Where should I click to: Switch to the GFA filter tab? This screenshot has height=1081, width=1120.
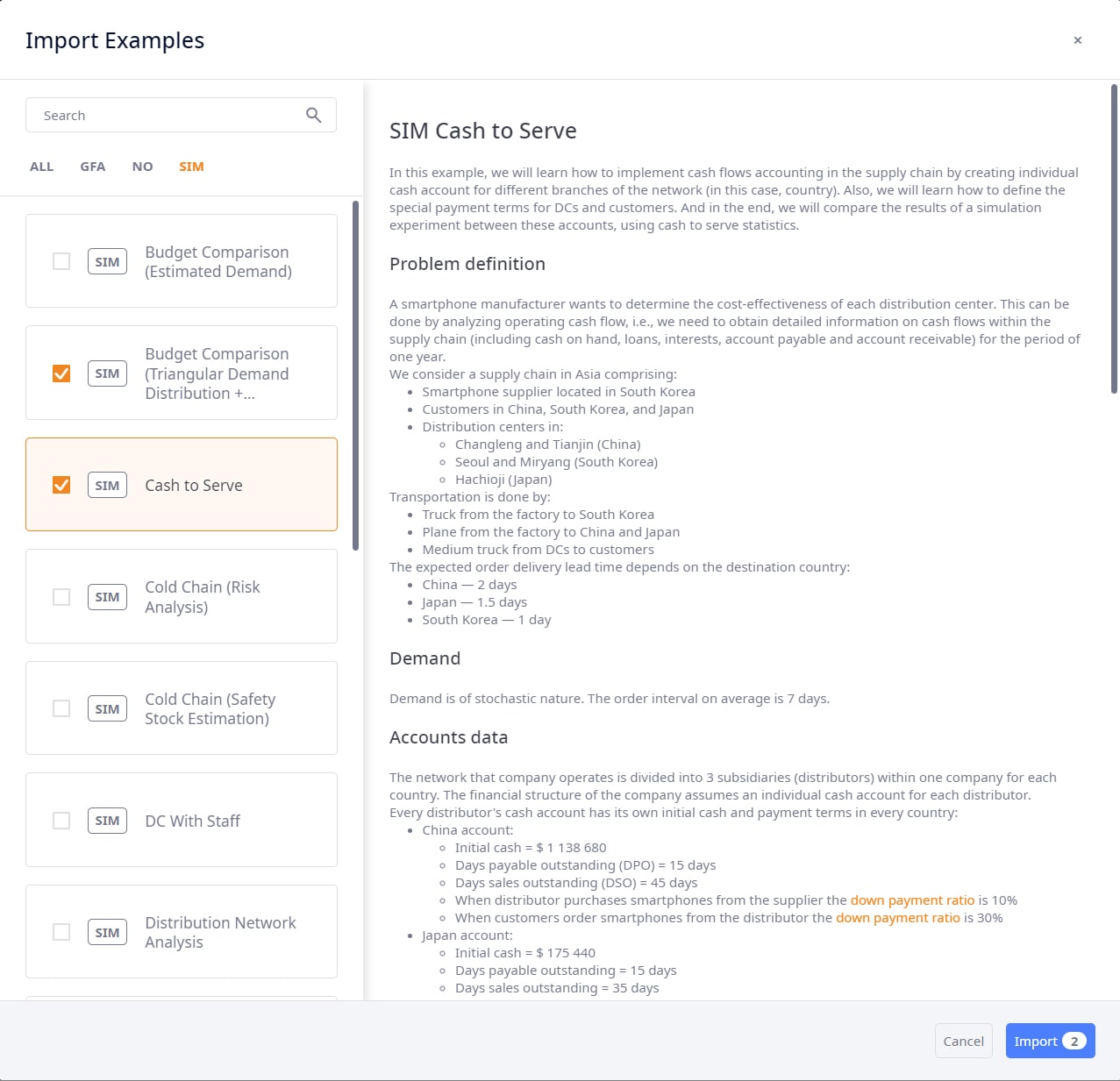coord(93,167)
